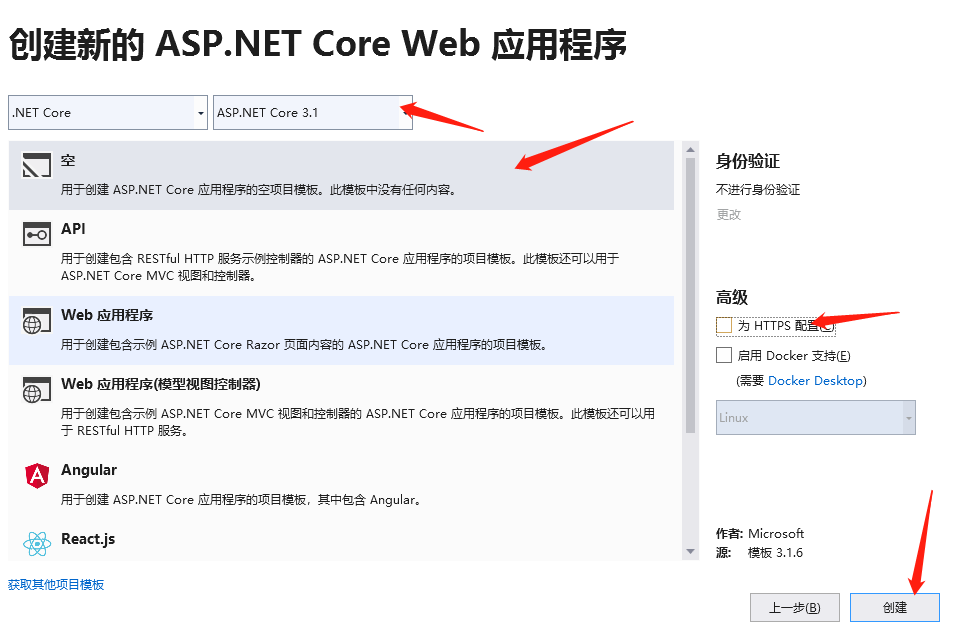
Task: Enable the 启用 Docker 支持 checkbox
Action: 724,355
